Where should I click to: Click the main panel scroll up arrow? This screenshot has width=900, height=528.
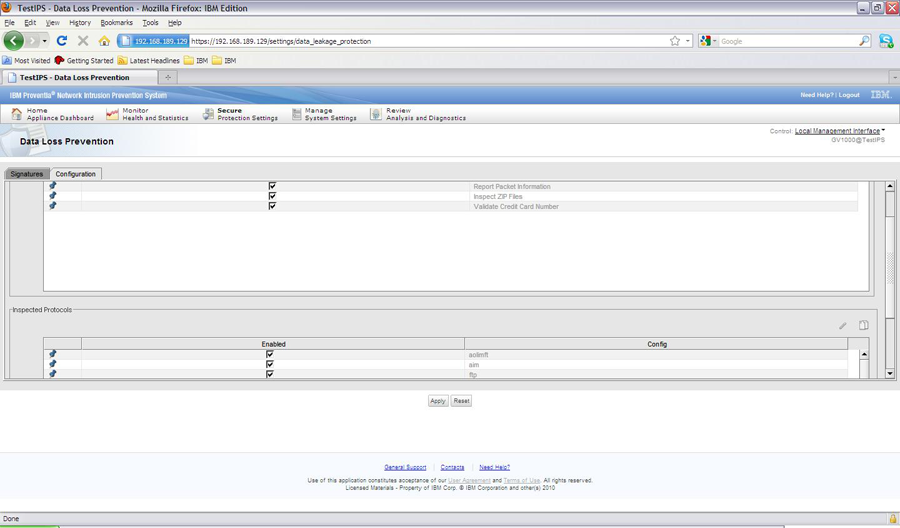click(890, 186)
